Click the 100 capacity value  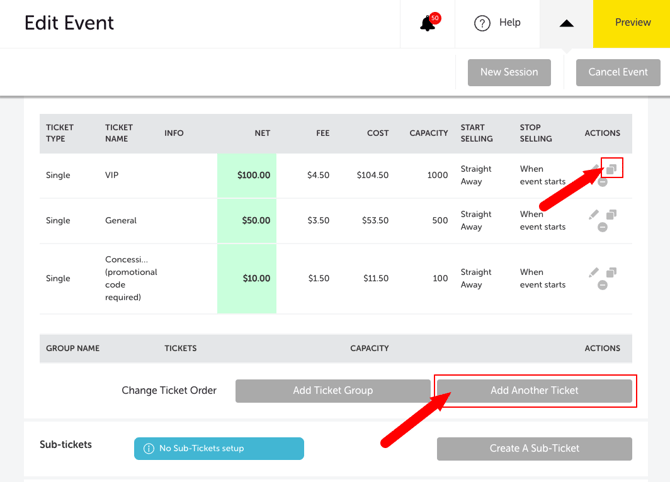[x=441, y=279]
